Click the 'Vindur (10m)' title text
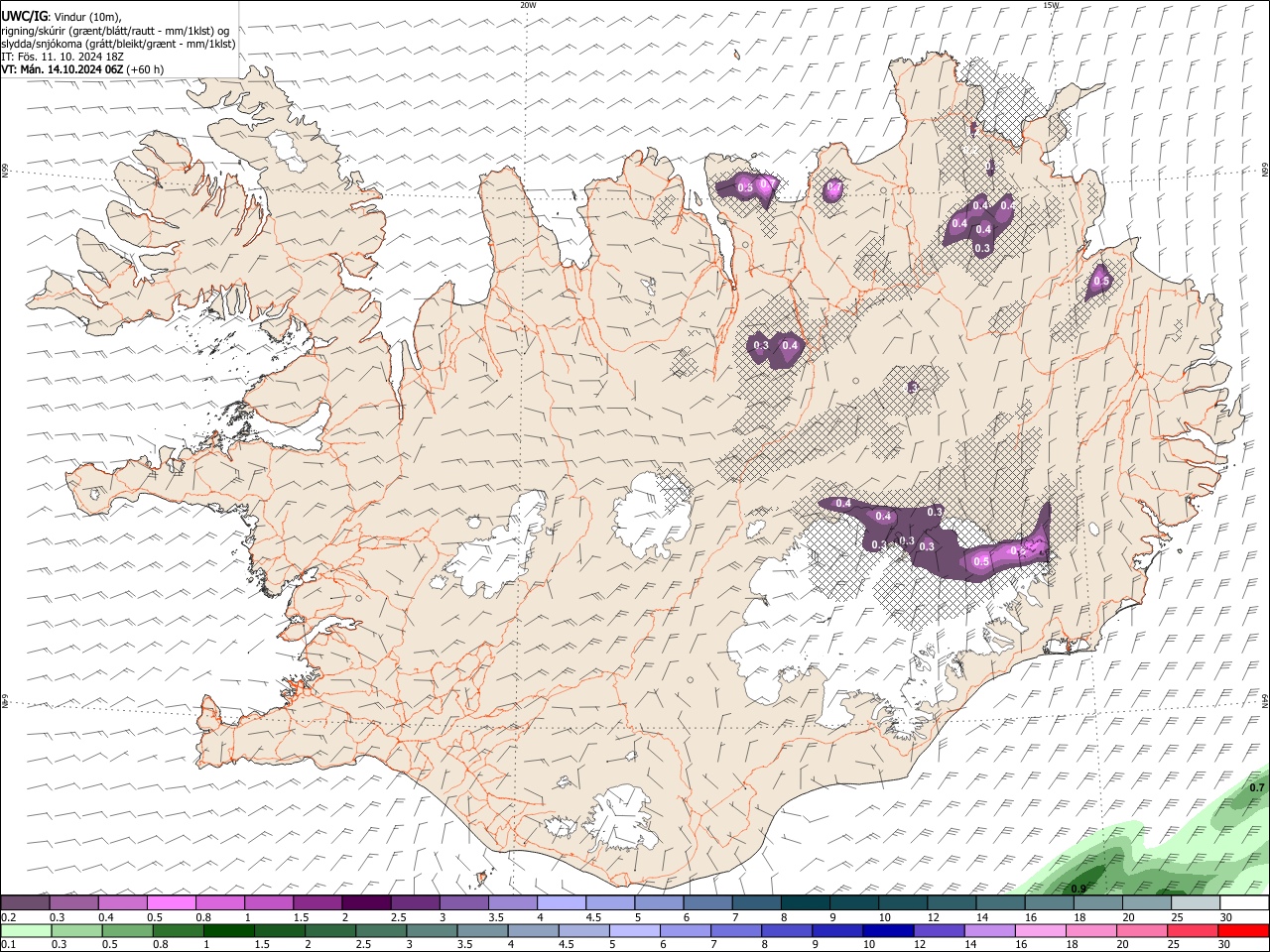The width and height of the screenshot is (1270, 952). (x=86, y=16)
